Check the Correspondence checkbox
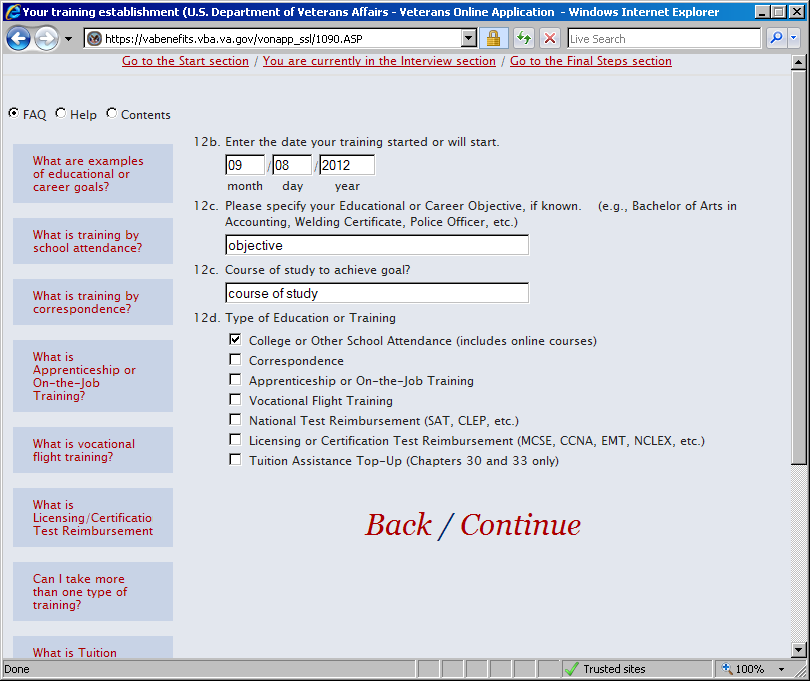 (x=235, y=359)
